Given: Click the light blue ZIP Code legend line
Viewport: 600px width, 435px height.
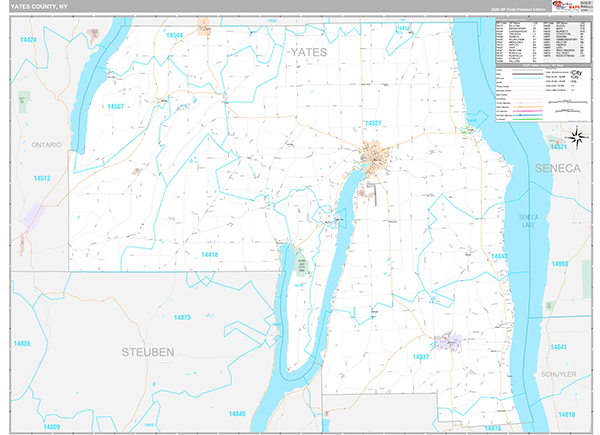Looking at the screenshot, I should point(528,78).
